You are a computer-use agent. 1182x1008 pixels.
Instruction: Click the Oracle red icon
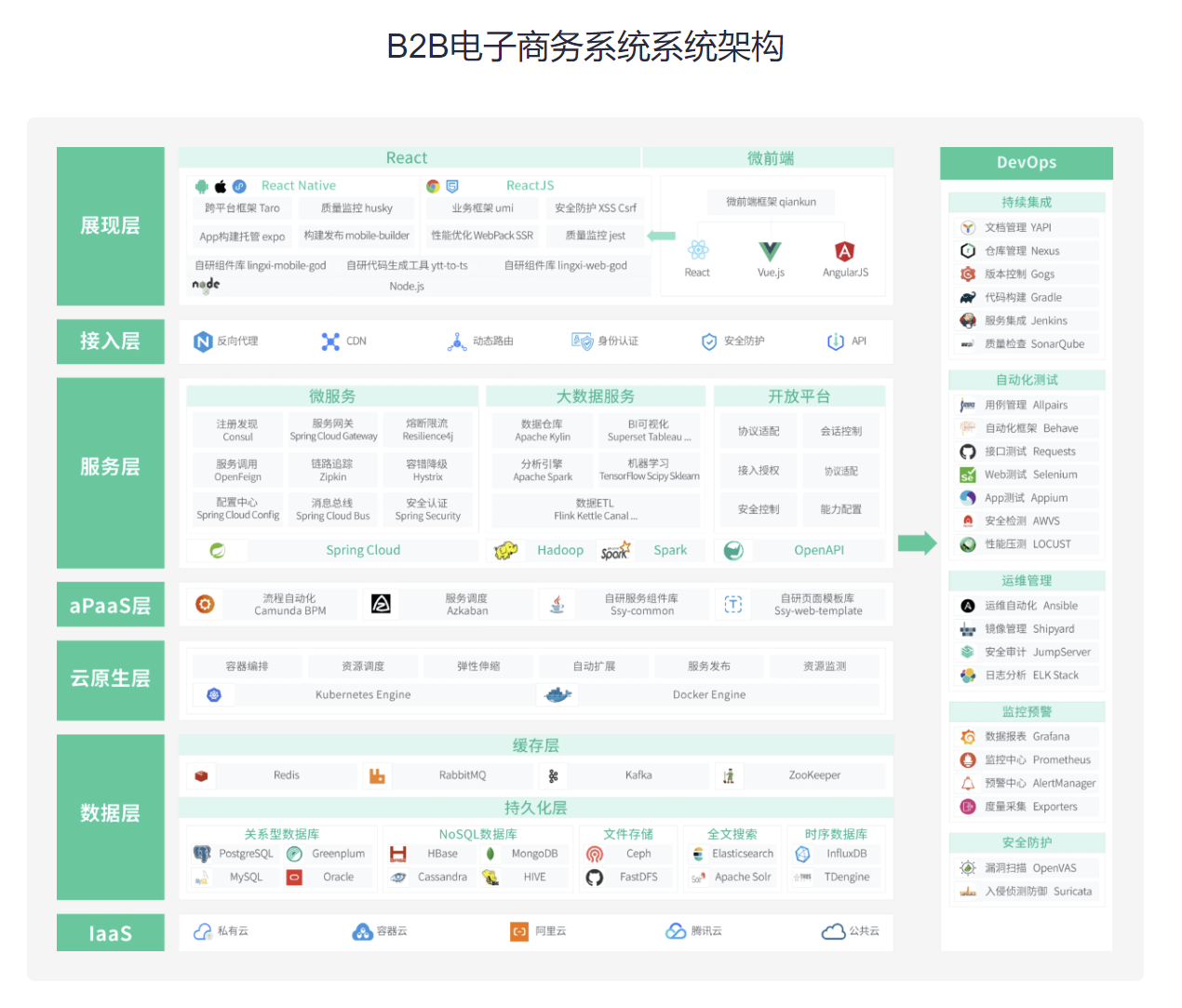tap(294, 877)
